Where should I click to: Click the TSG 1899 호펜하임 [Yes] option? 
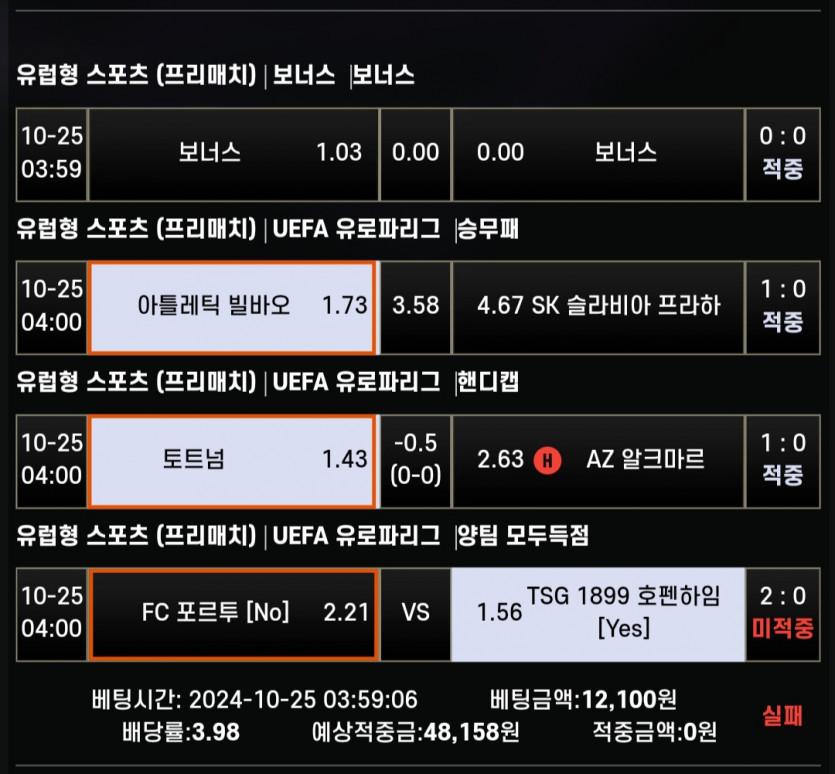point(598,613)
